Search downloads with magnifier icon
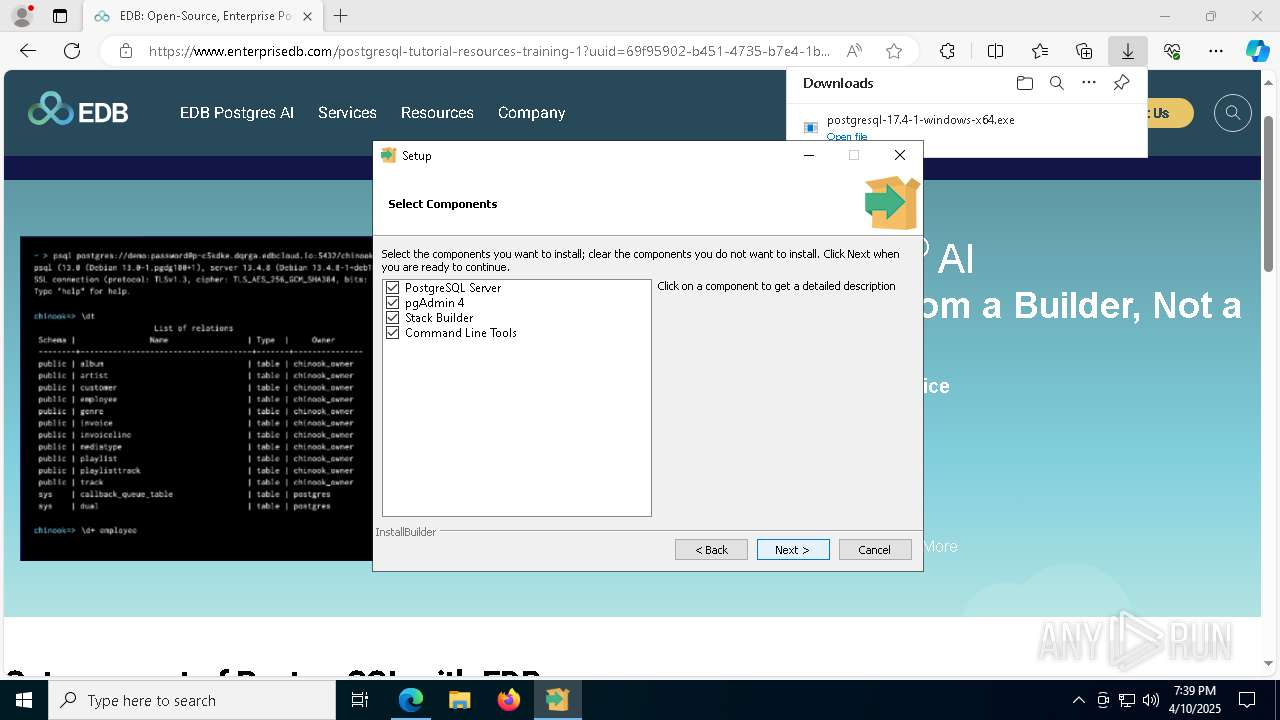This screenshot has width=1280, height=720. (1056, 83)
